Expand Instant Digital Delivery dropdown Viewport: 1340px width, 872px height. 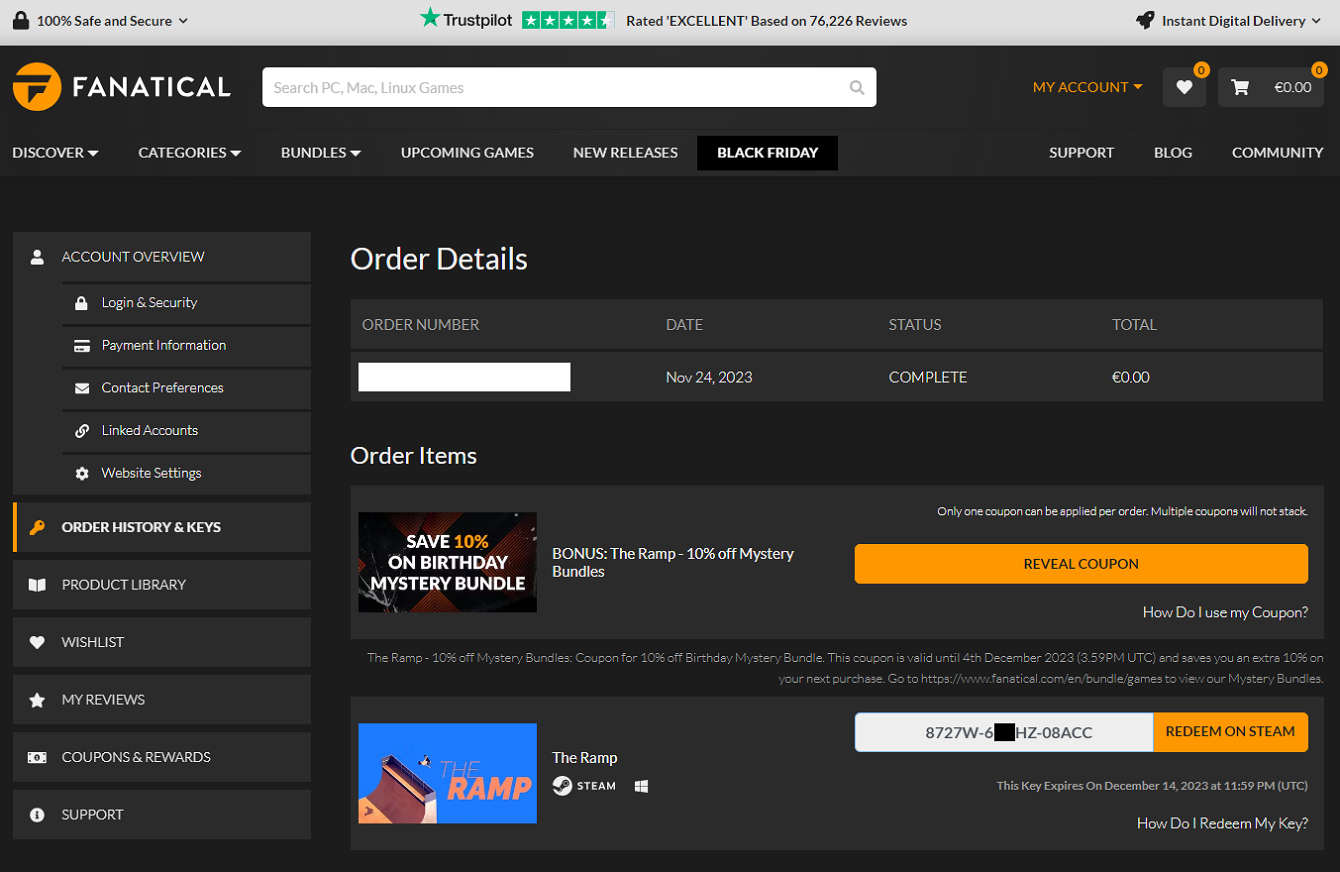tap(1228, 20)
